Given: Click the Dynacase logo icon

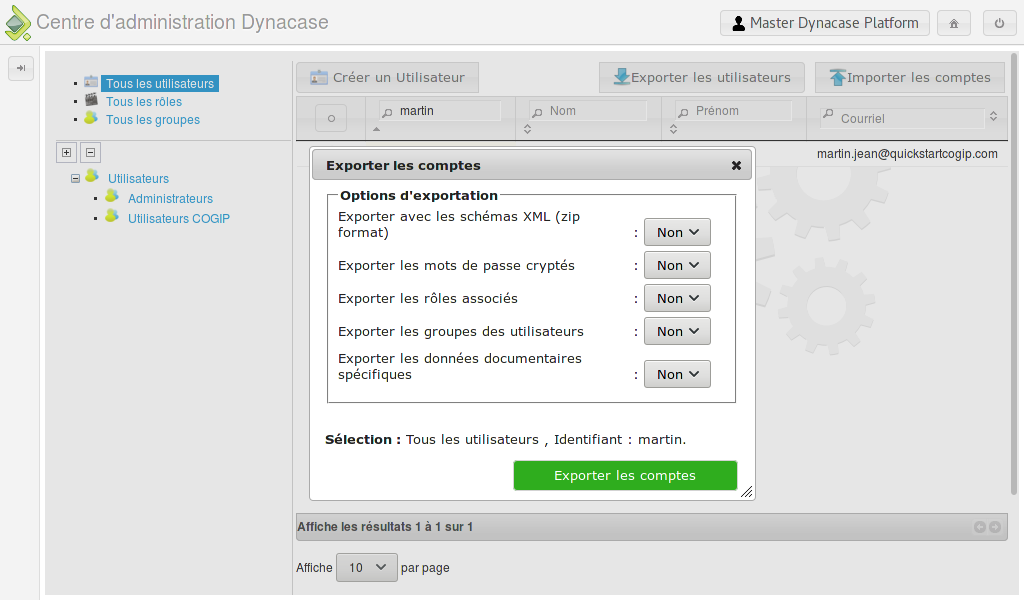Looking at the screenshot, I should pyautogui.click(x=18, y=23).
